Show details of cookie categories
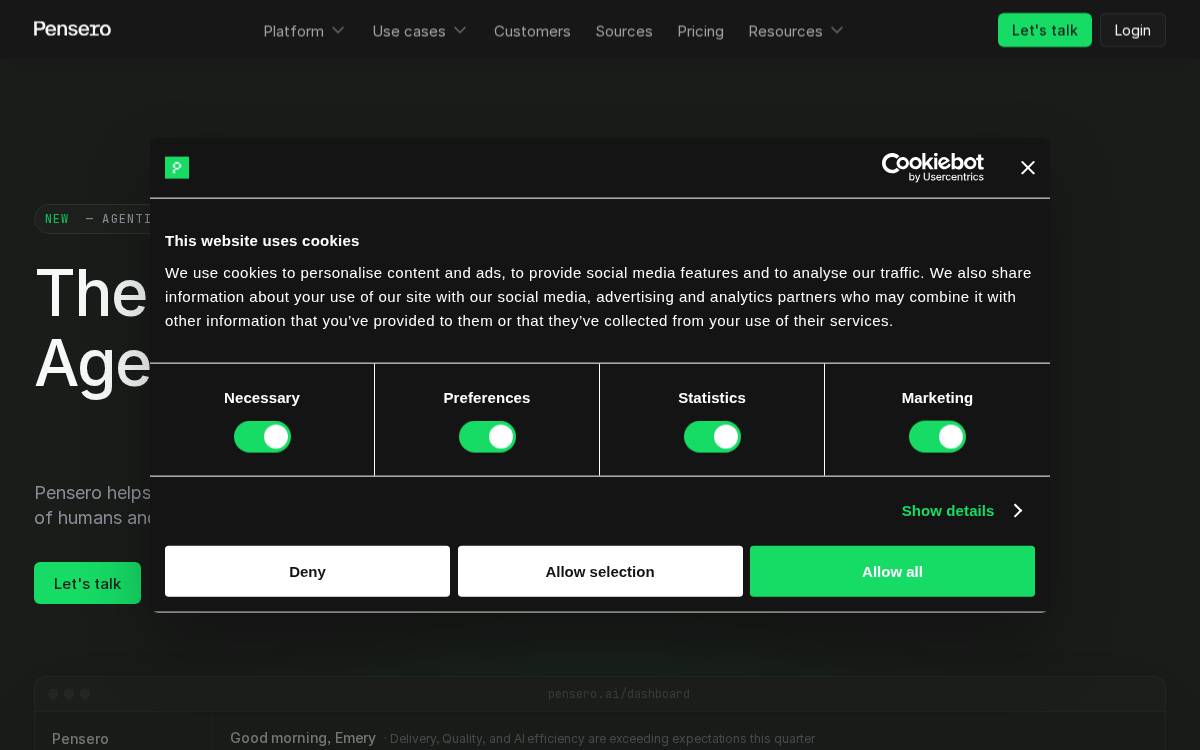1200x750 pixels. [962, 511]
